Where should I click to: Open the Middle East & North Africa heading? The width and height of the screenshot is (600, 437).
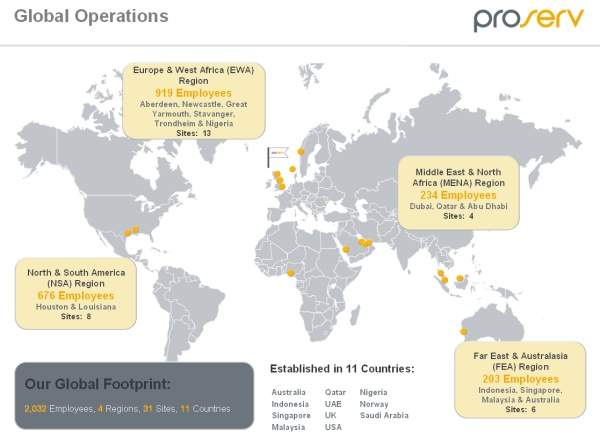460,177
